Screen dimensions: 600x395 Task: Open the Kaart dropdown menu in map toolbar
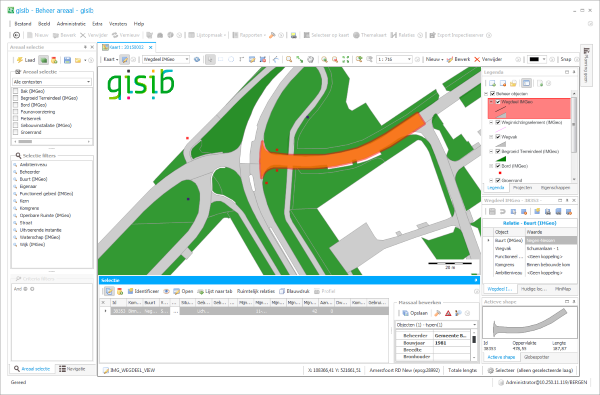[x=111, y=59]
